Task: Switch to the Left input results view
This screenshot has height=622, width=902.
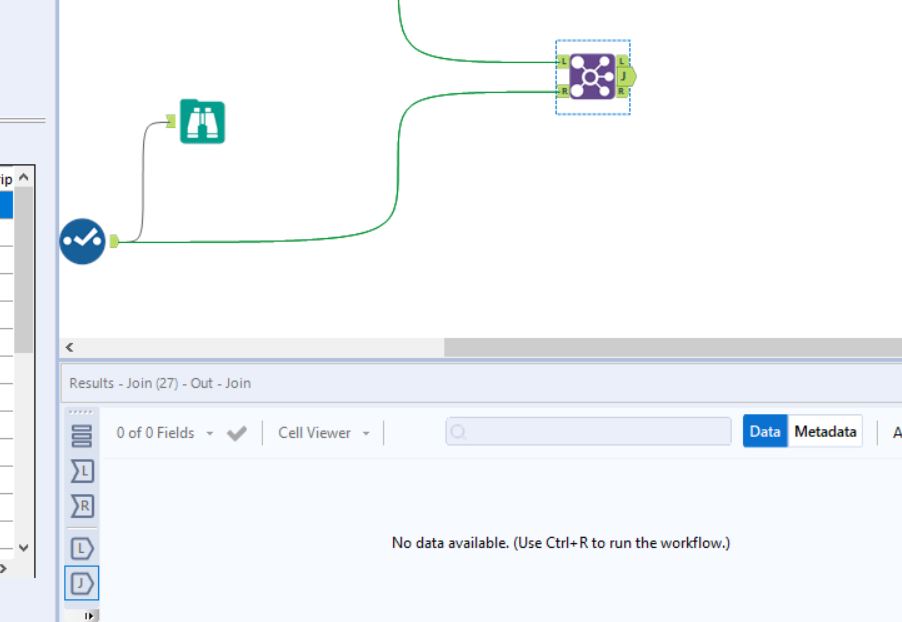Action: coord(82,471)
